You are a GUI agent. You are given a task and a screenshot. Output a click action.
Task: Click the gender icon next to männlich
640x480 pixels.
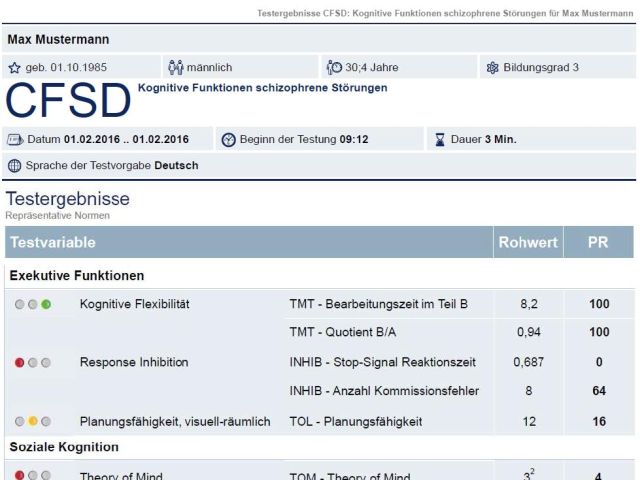176,67
